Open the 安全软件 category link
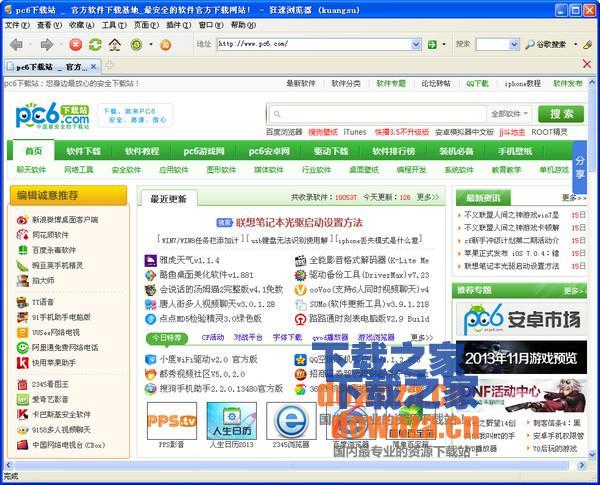Viewport: 600px width, 485px height. coord(126,170)
